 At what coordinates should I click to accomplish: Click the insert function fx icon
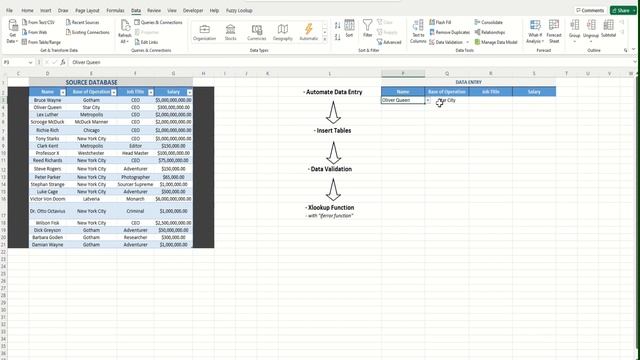[x=62, y=62]
